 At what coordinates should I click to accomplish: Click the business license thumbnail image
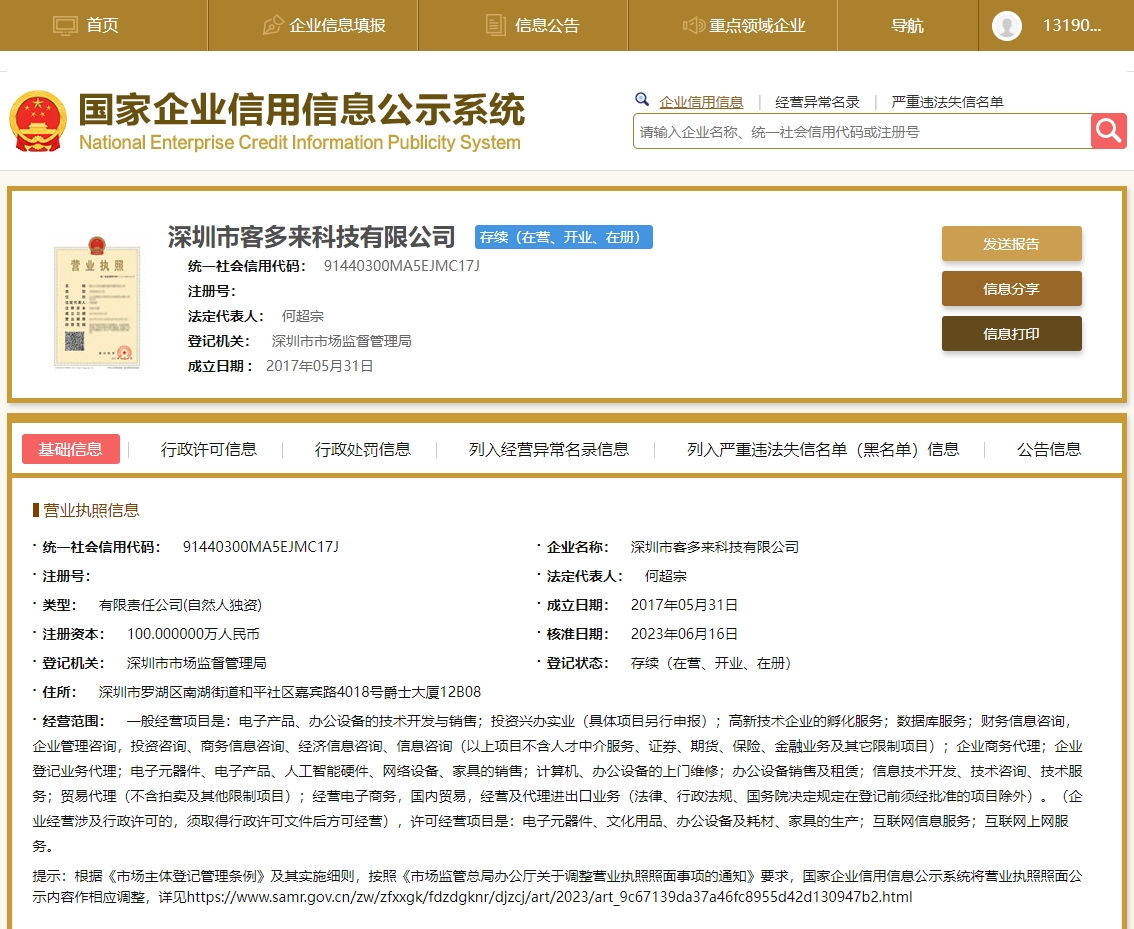(x=96, y=300)
